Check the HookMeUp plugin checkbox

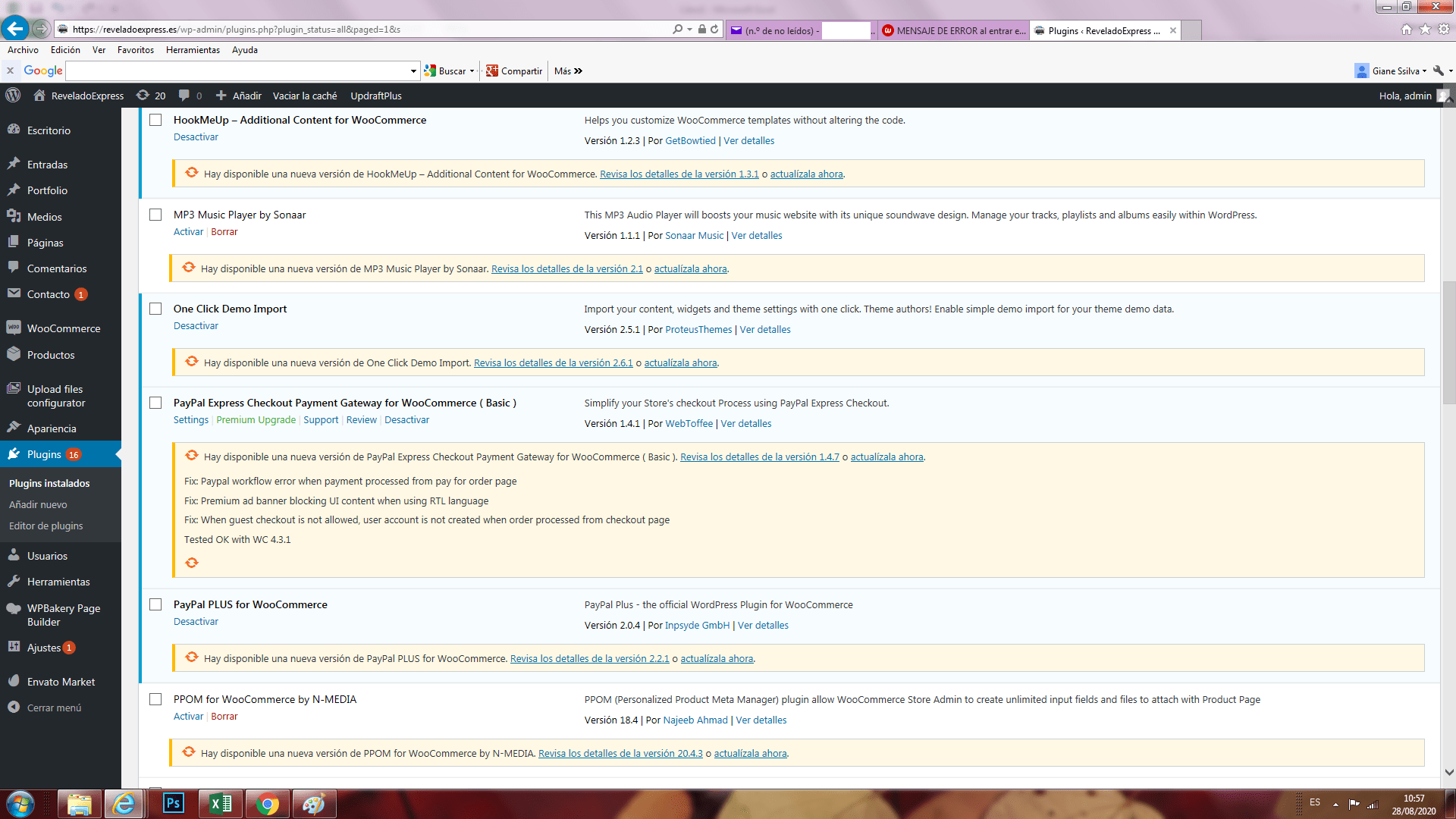click(x=155, y=120)
